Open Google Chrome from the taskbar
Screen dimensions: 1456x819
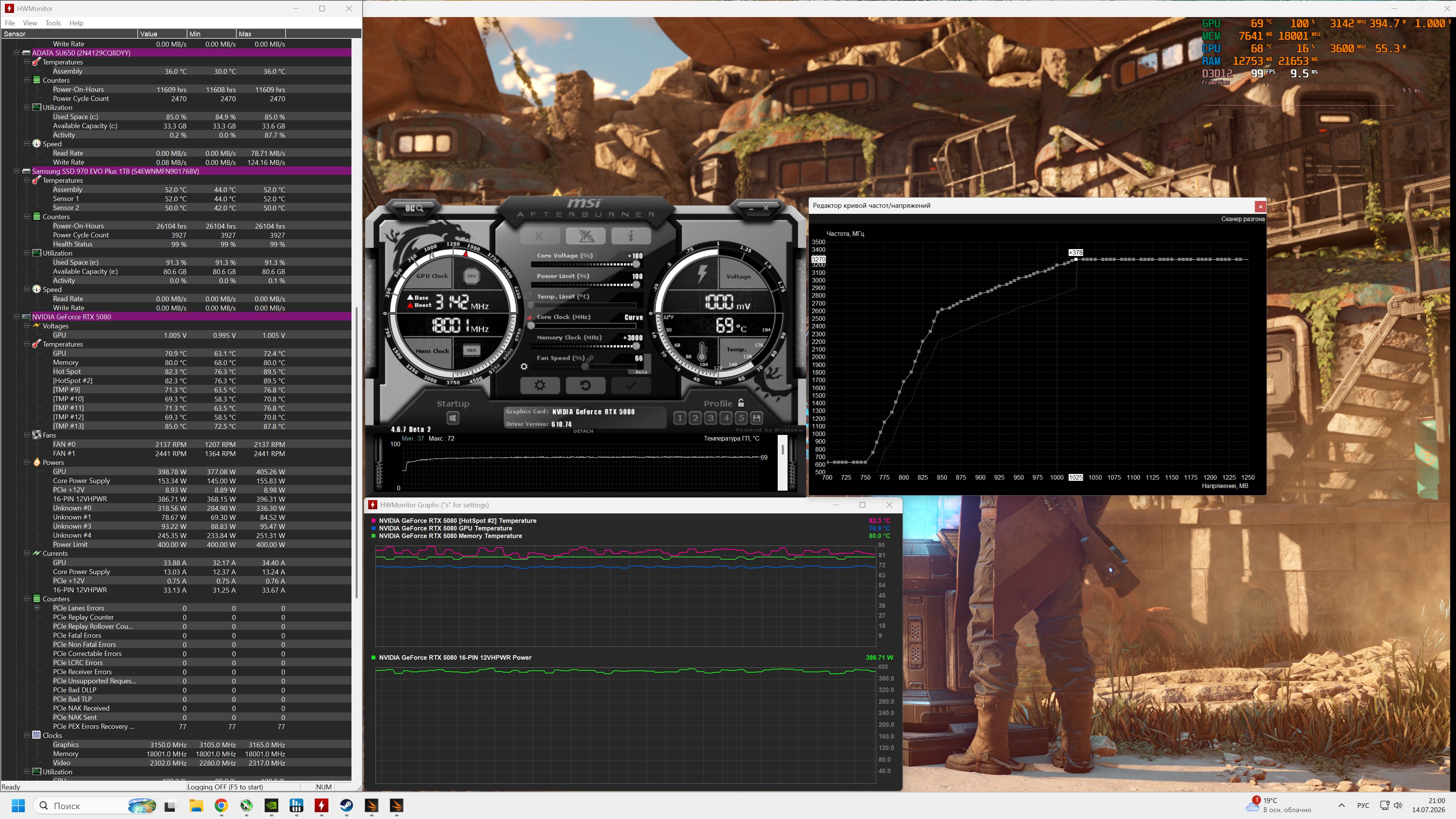click(x=221, y=805)
